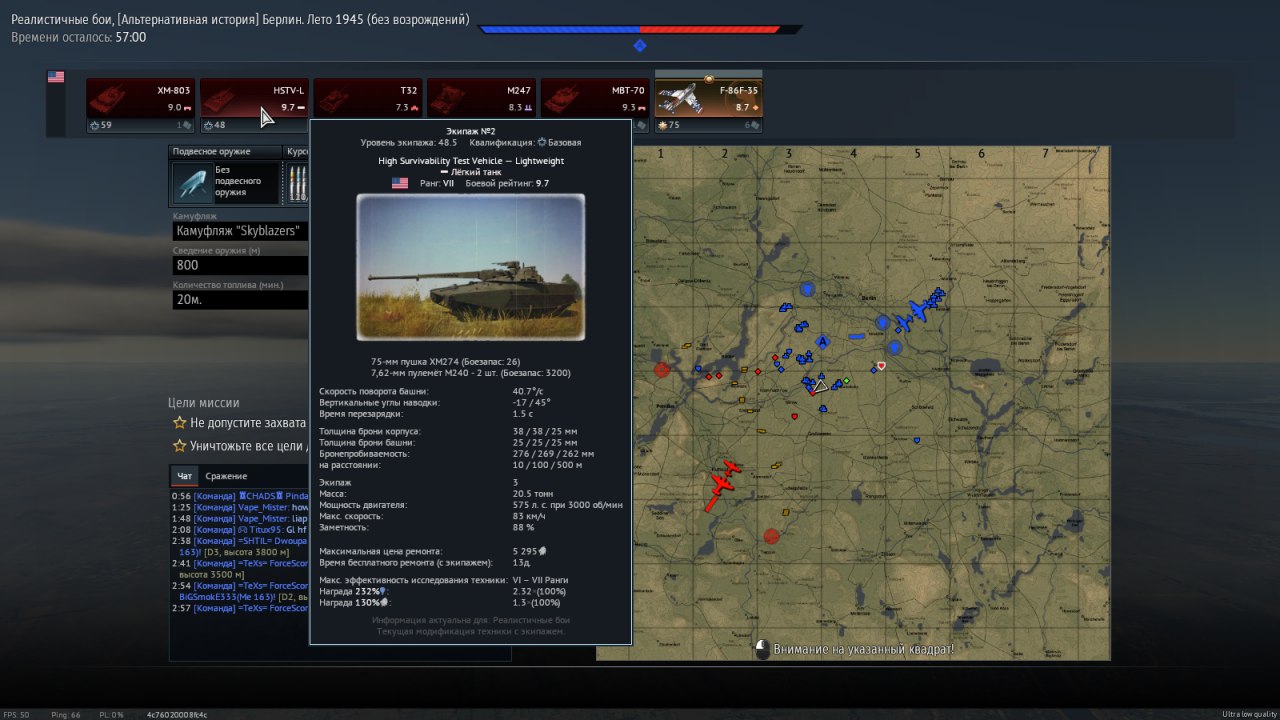Click map grid column label 1
1280x720 pixels.
click(660, 154)
